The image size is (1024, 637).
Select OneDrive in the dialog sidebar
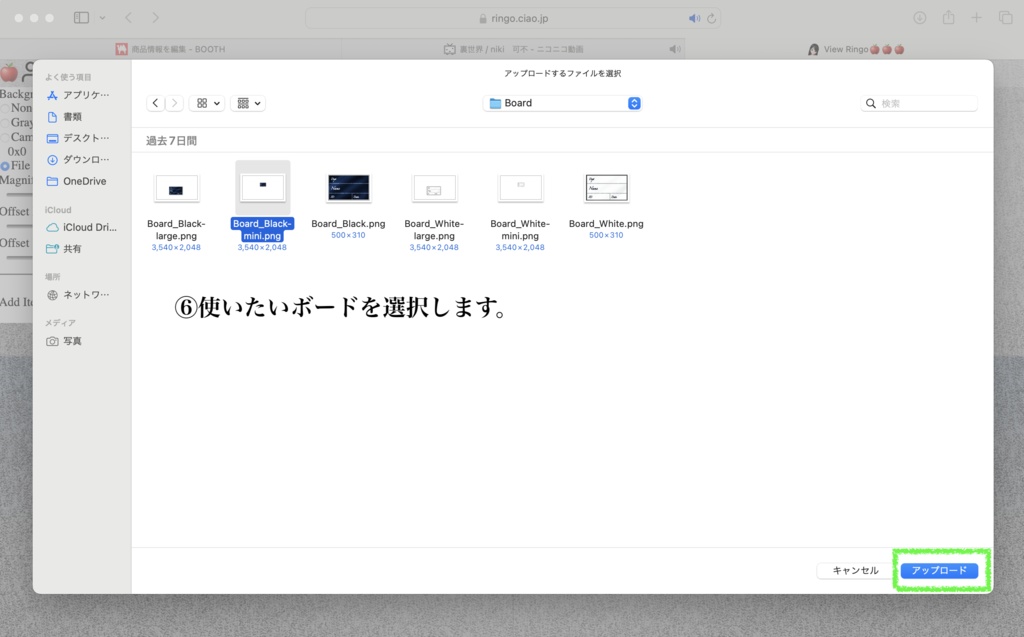tap(85, 181)
